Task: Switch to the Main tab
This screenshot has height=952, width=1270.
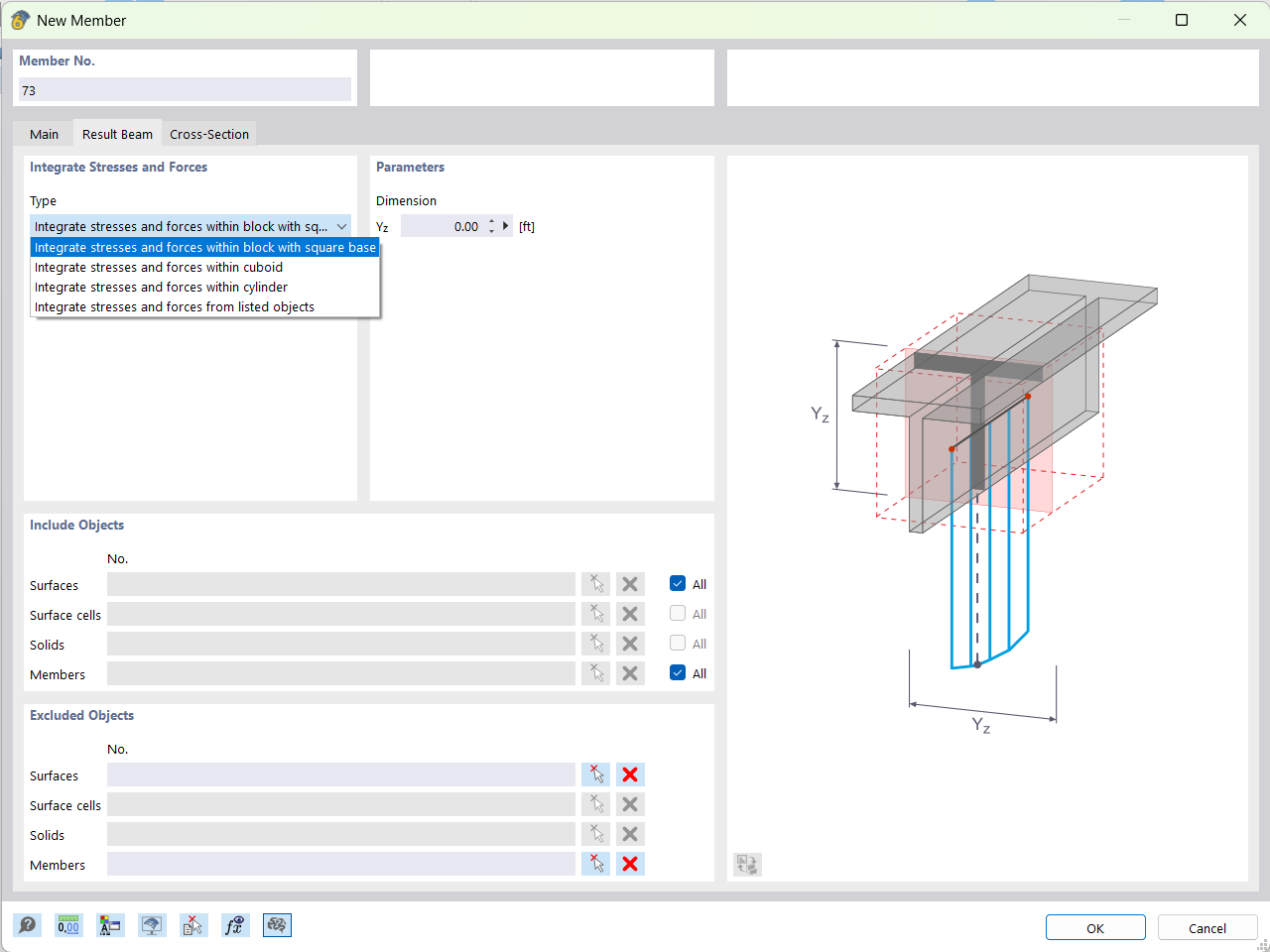Action: (x=44, y=134)
